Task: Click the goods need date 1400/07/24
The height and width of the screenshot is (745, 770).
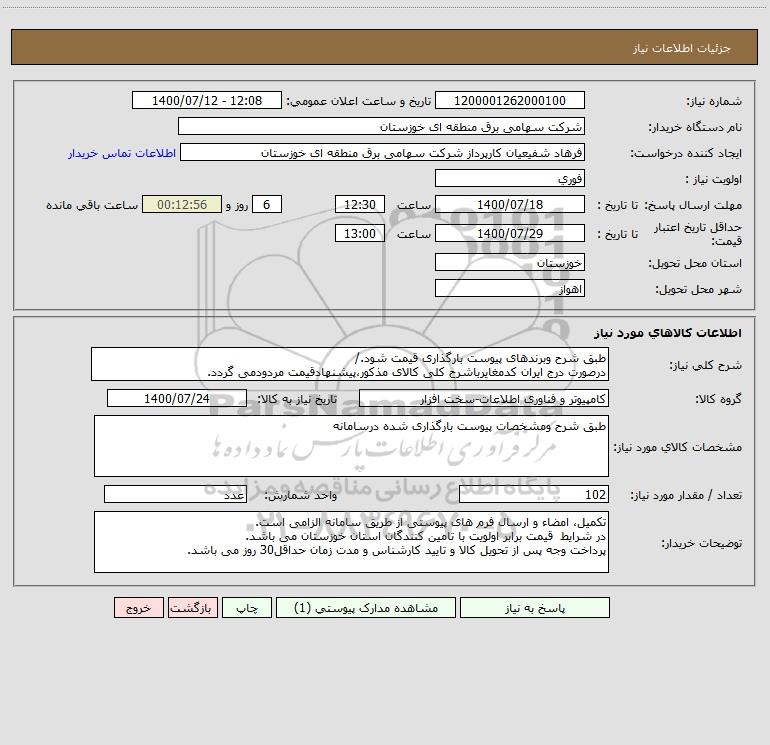Action: pos(177,398)
